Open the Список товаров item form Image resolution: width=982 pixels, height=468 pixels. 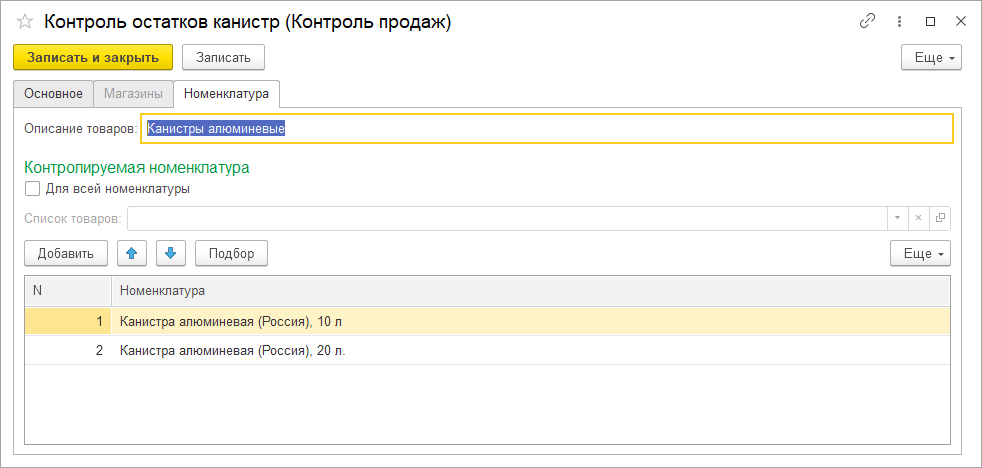pos(940,218)
